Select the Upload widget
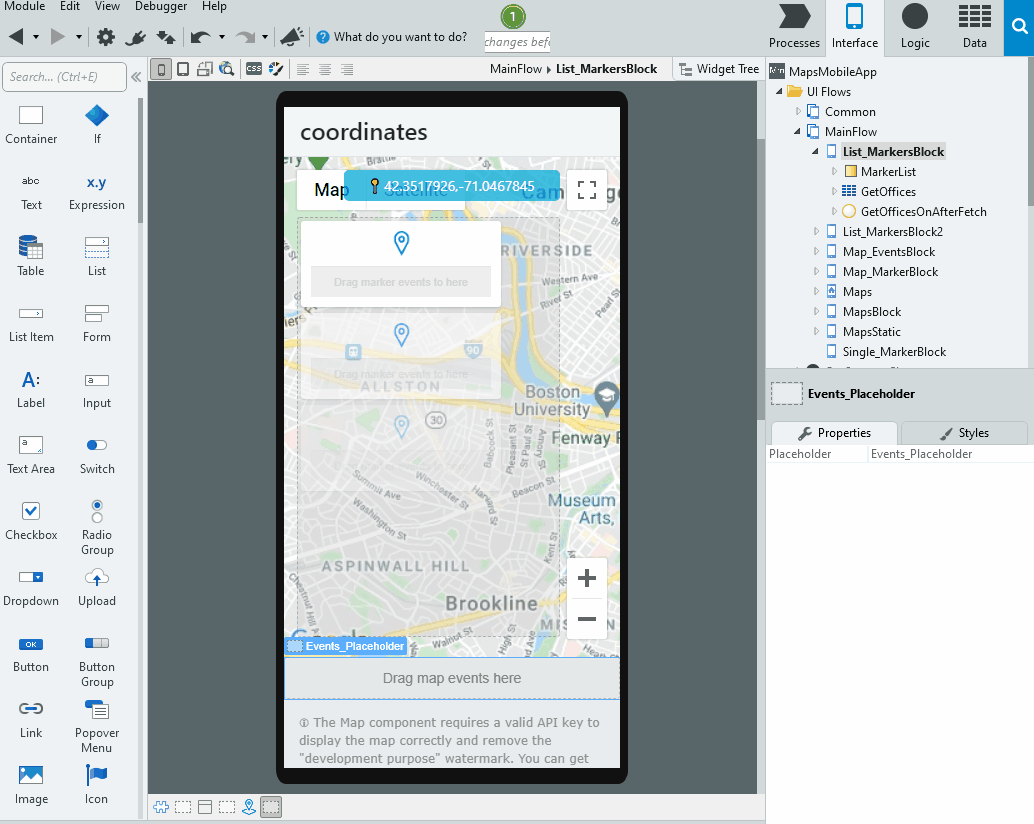Viewport: 1034px width, 824px height. tap(97, 587)
